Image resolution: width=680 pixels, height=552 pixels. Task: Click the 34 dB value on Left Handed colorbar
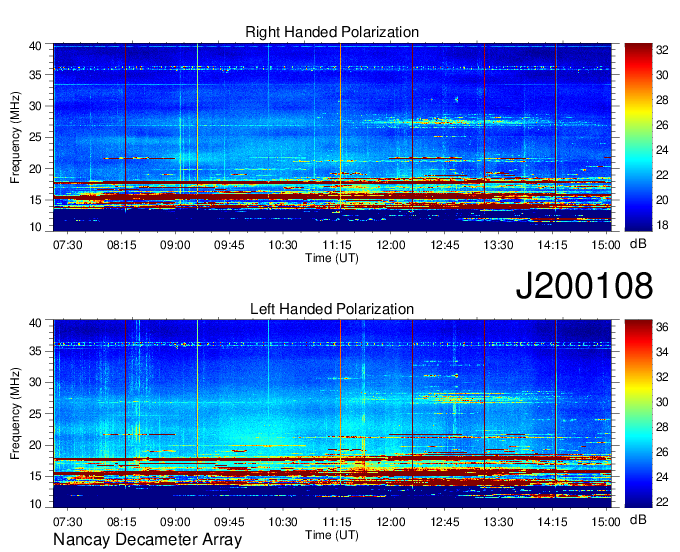coord(662,352)
